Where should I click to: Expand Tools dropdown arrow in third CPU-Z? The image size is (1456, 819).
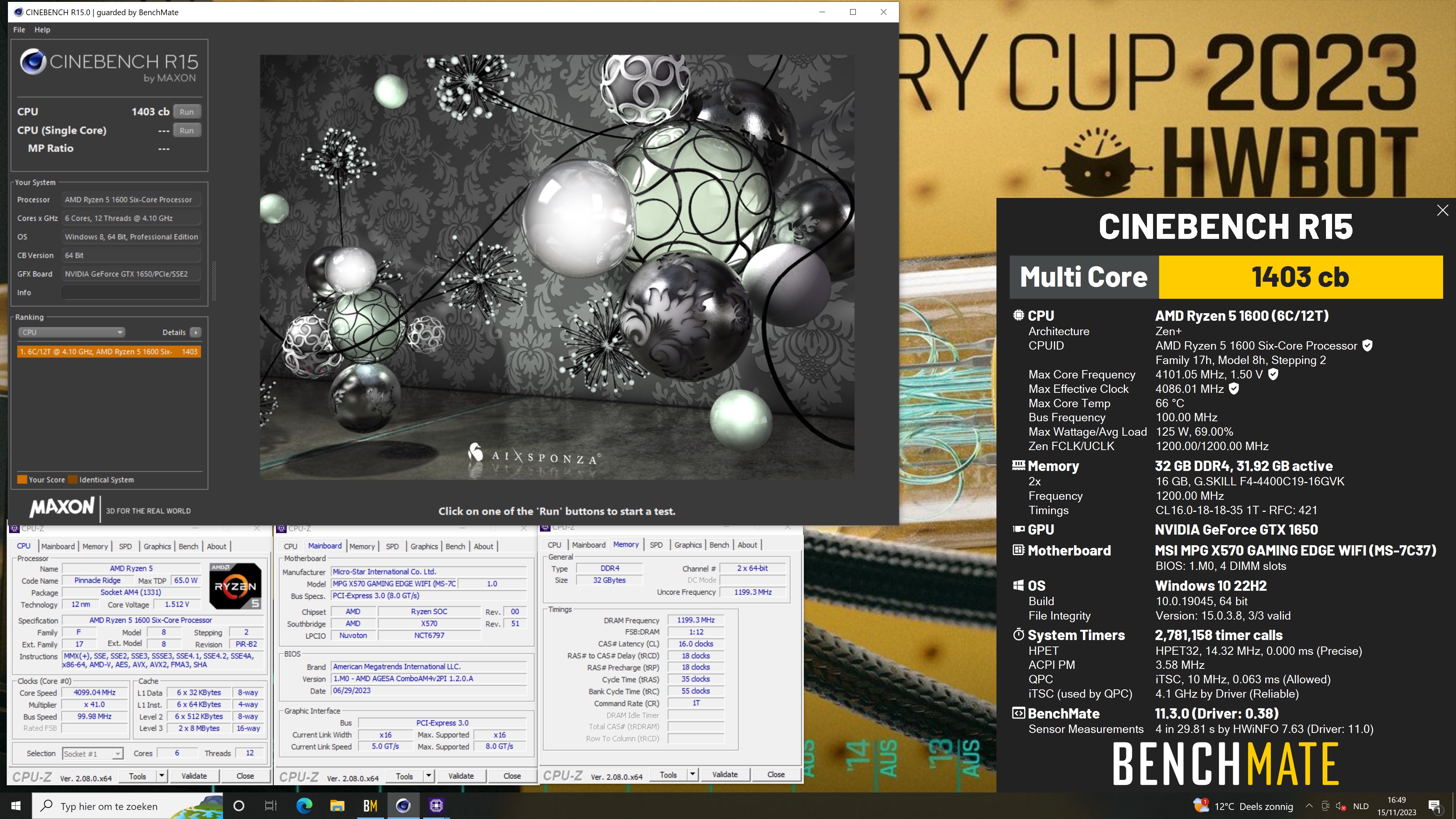coord(692,774)
